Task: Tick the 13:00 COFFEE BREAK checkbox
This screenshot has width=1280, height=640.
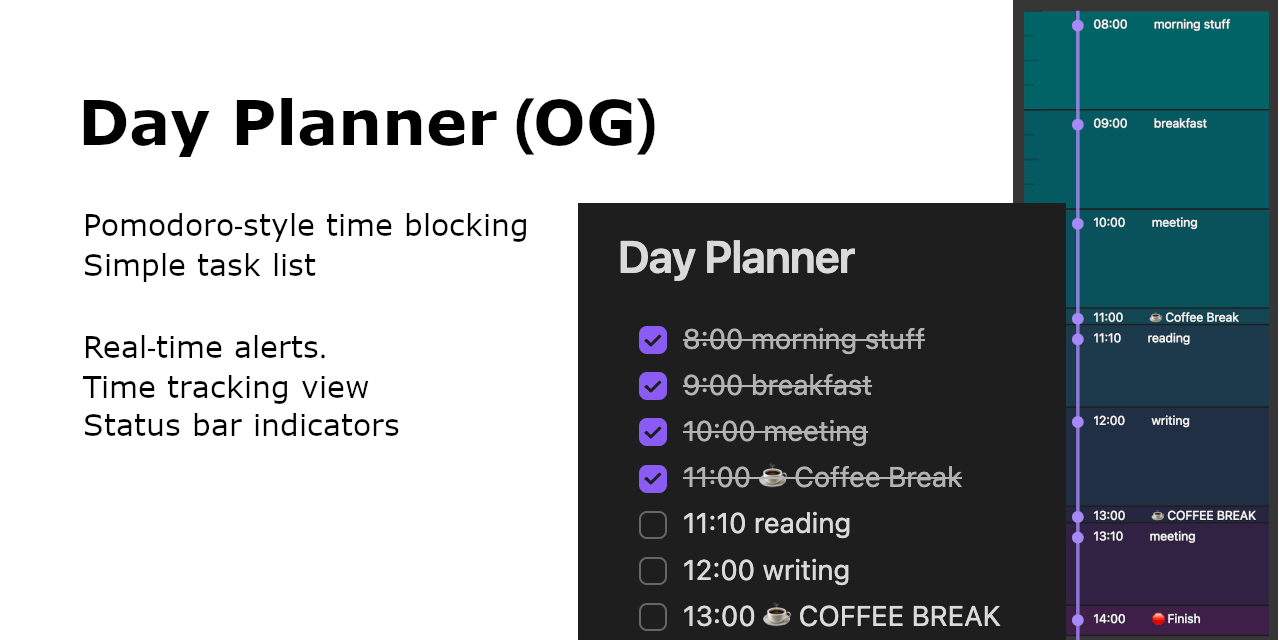Action: [x=653, y=616]
